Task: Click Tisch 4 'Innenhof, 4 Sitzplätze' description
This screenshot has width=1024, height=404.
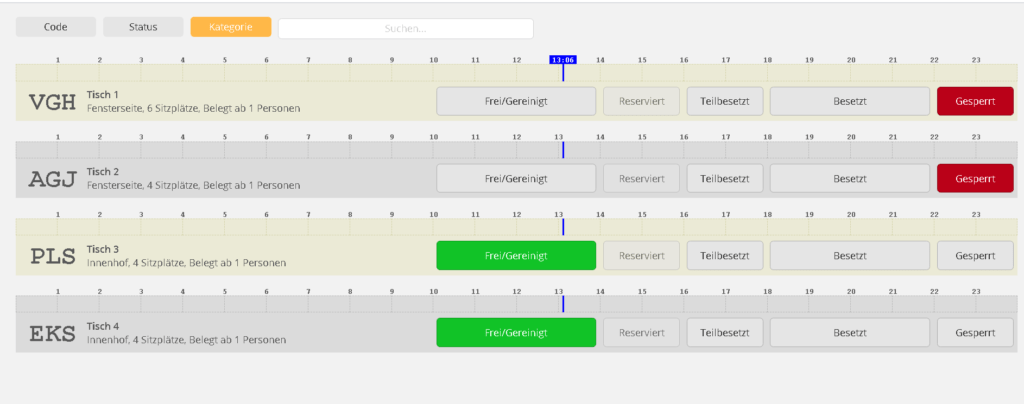Action: 186,340
